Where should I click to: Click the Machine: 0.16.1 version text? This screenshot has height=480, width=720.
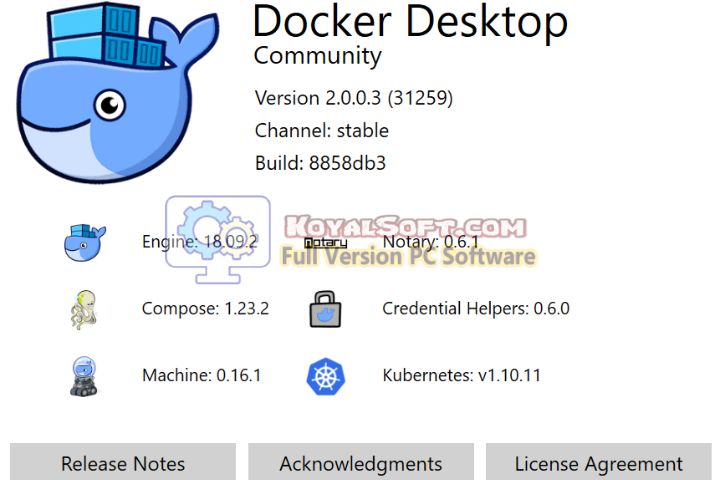[x=202, y=375]
